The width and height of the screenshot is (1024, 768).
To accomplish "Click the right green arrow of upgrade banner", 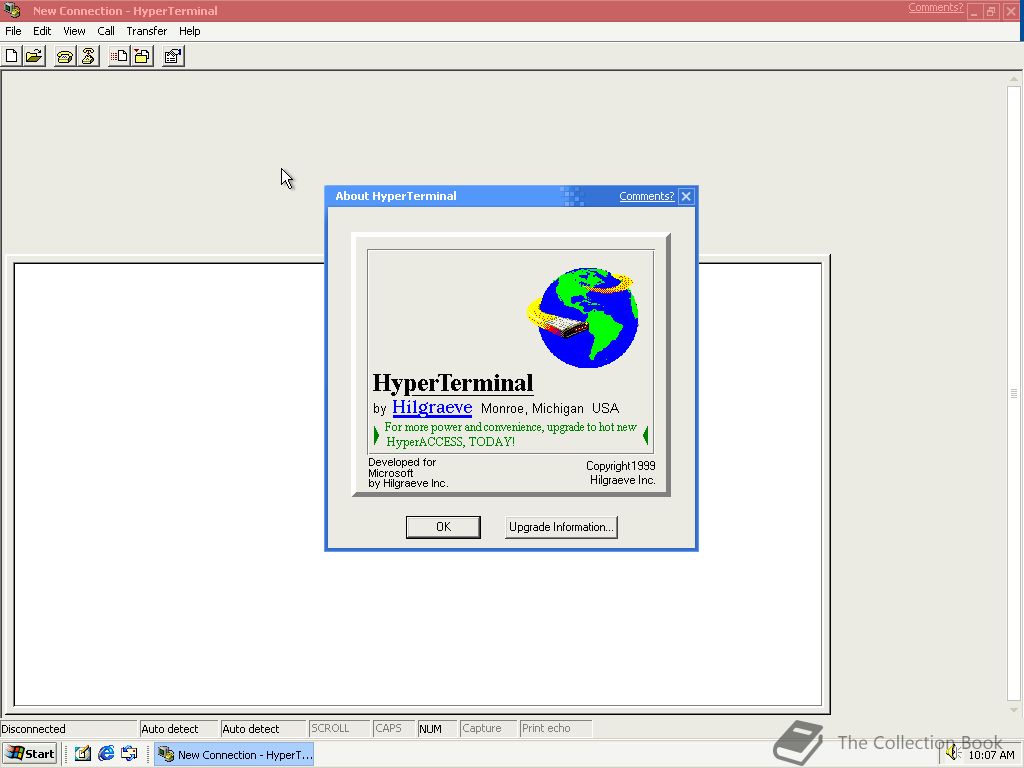I will tap(645, 435).
